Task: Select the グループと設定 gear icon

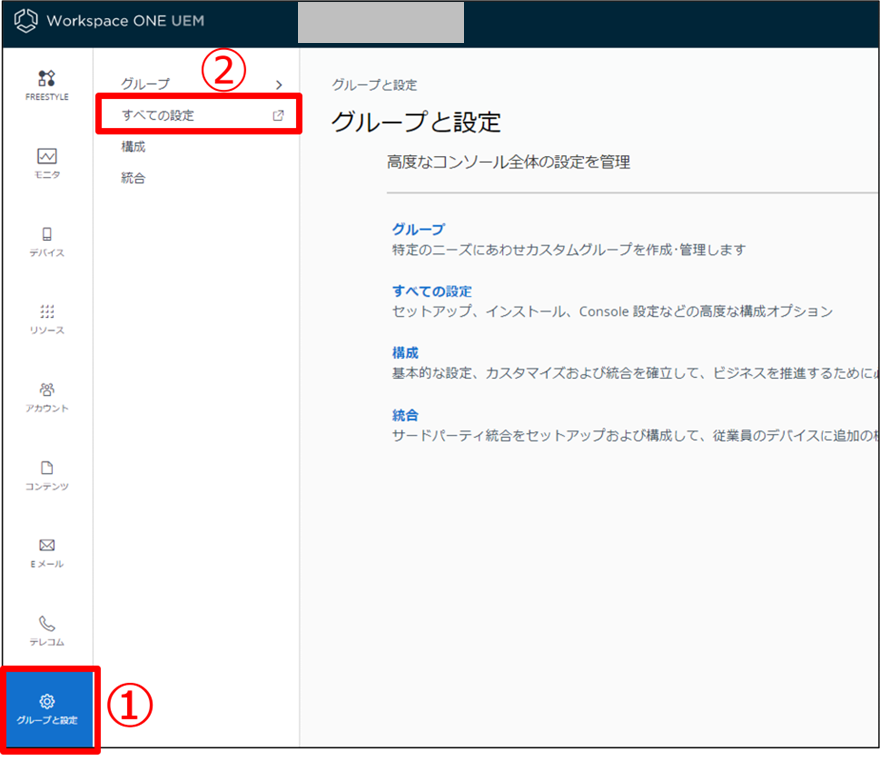Action: 47,701
